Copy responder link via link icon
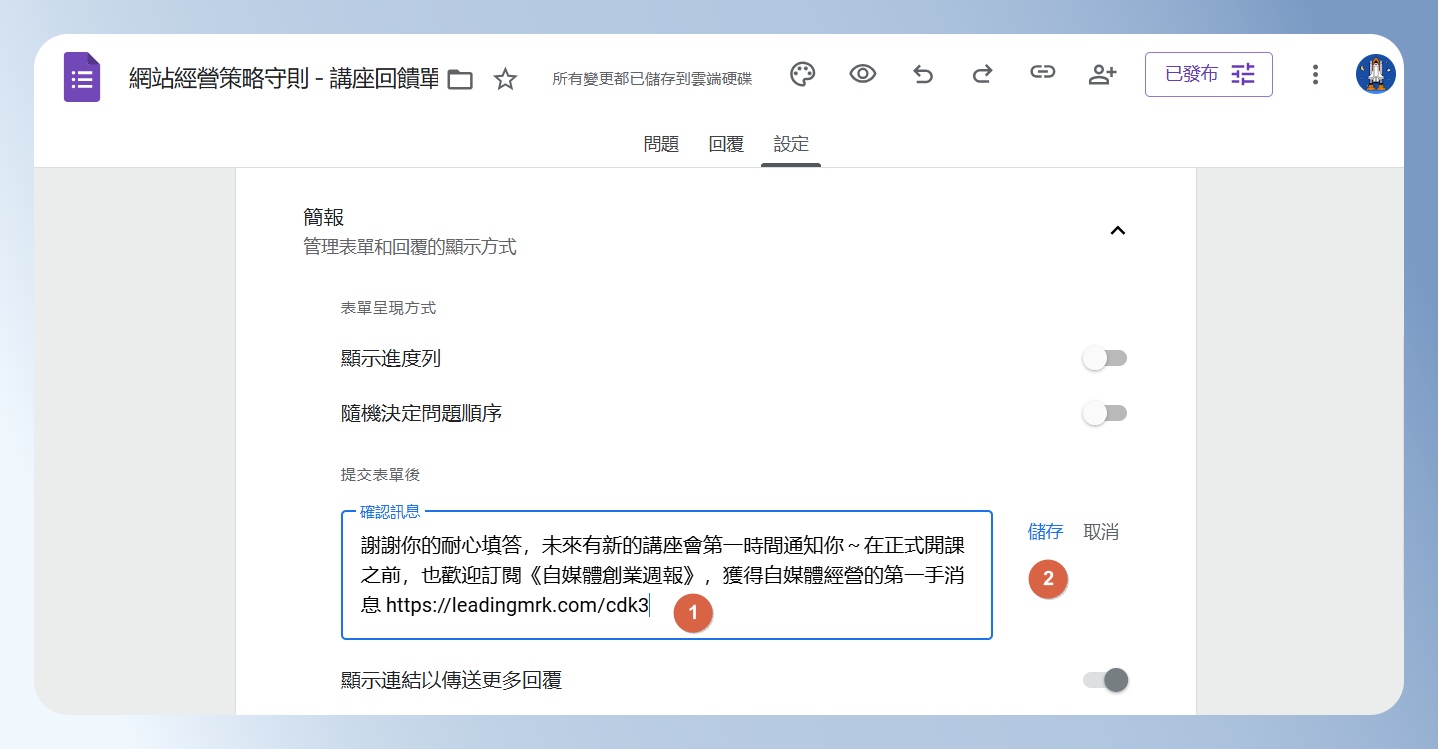Screen dimensions: 1438x749 coord(1042,72)
